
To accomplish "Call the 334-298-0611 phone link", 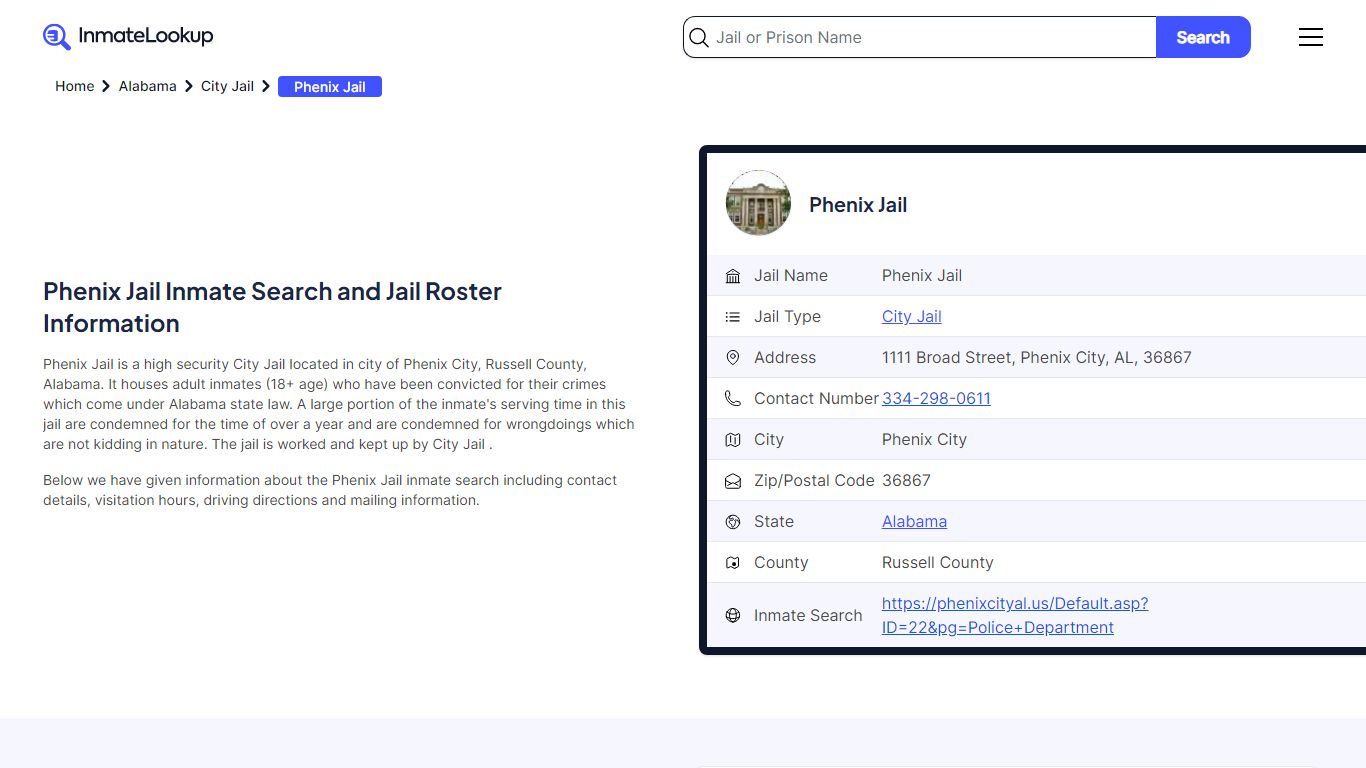I will (x=936, y=399).
